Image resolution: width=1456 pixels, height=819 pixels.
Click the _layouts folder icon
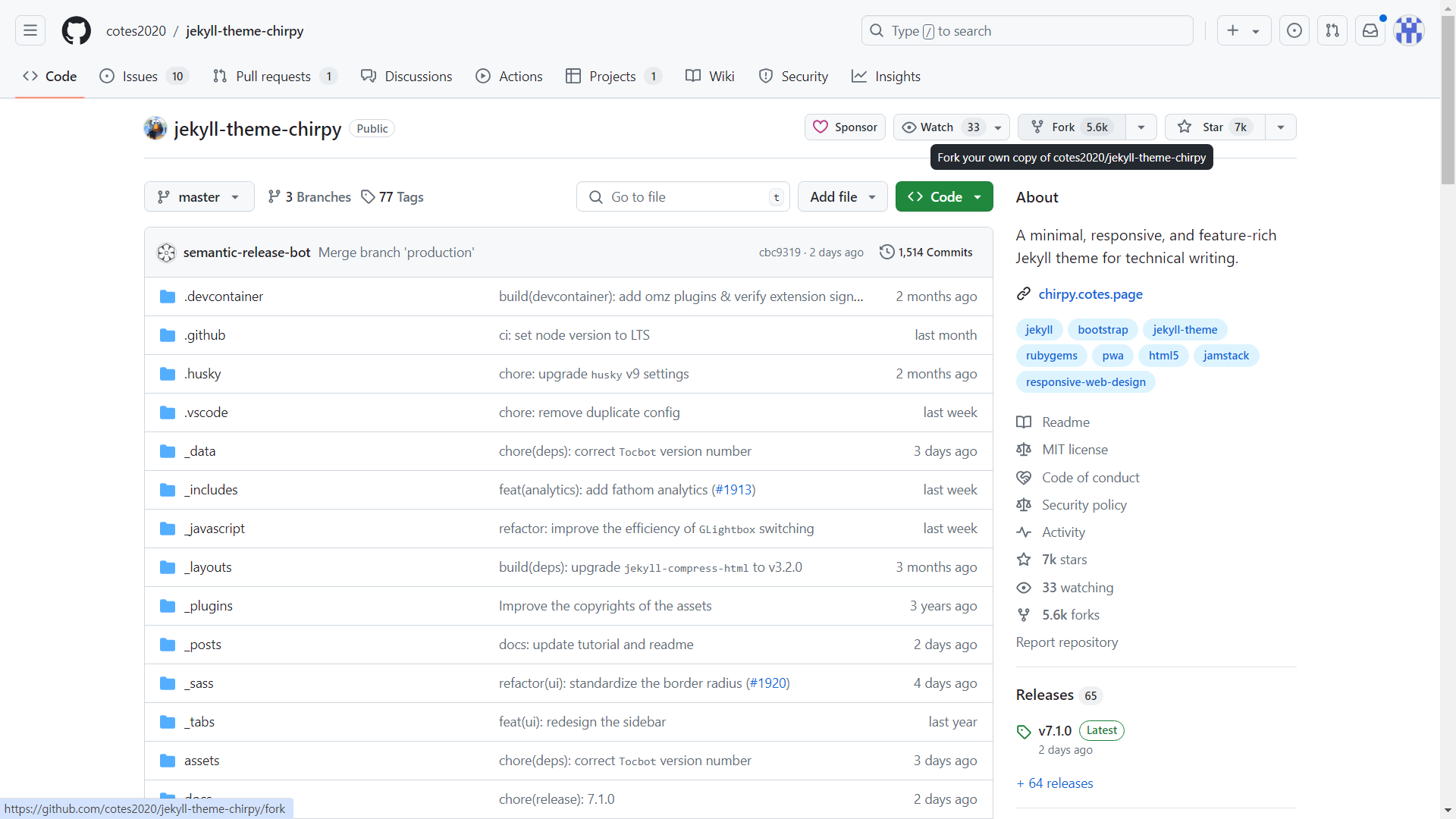168,567
